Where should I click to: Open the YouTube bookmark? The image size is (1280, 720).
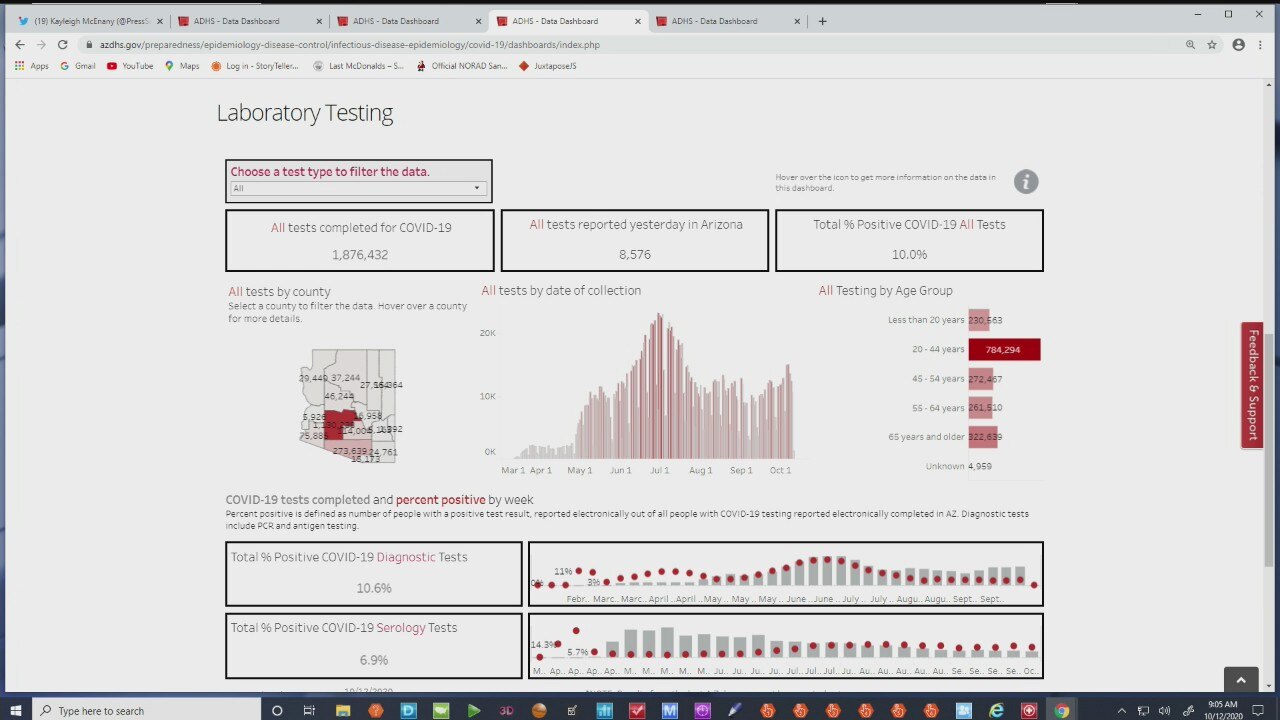tap(129, 66)
